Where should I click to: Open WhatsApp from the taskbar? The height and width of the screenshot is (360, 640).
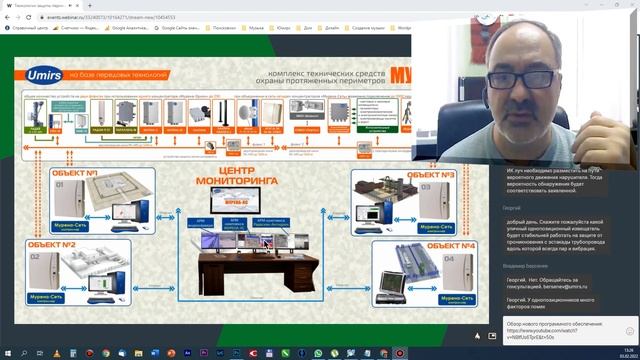pyautogui.click(x=318, y=353)
